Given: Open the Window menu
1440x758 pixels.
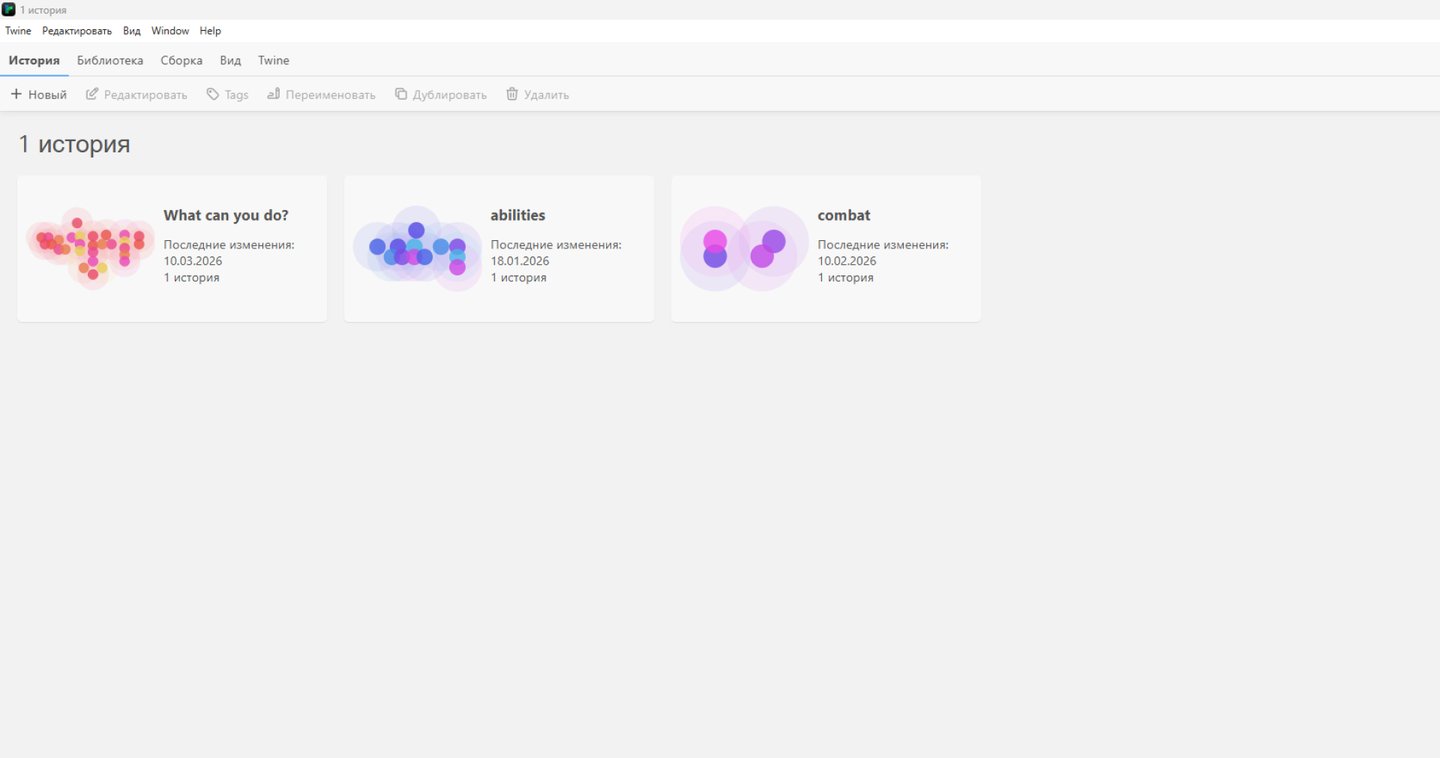Looking at the screenshot, I should (x=170, y=31).
